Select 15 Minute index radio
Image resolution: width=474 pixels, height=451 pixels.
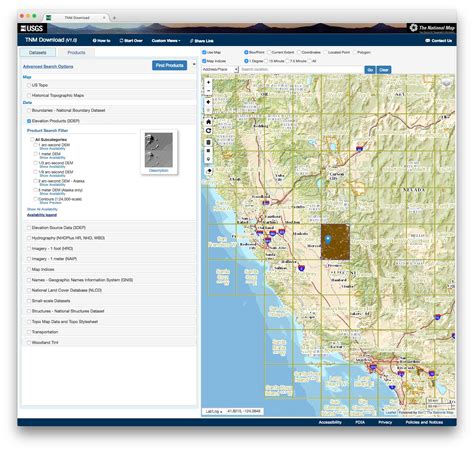pos(266,61)
